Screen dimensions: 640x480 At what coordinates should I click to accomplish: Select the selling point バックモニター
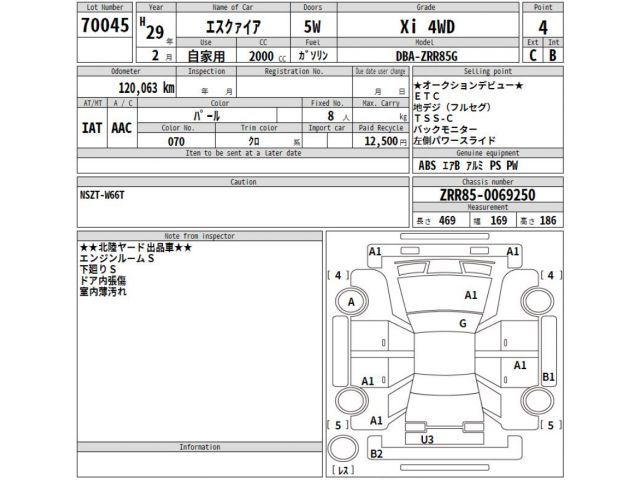point(445,129)
